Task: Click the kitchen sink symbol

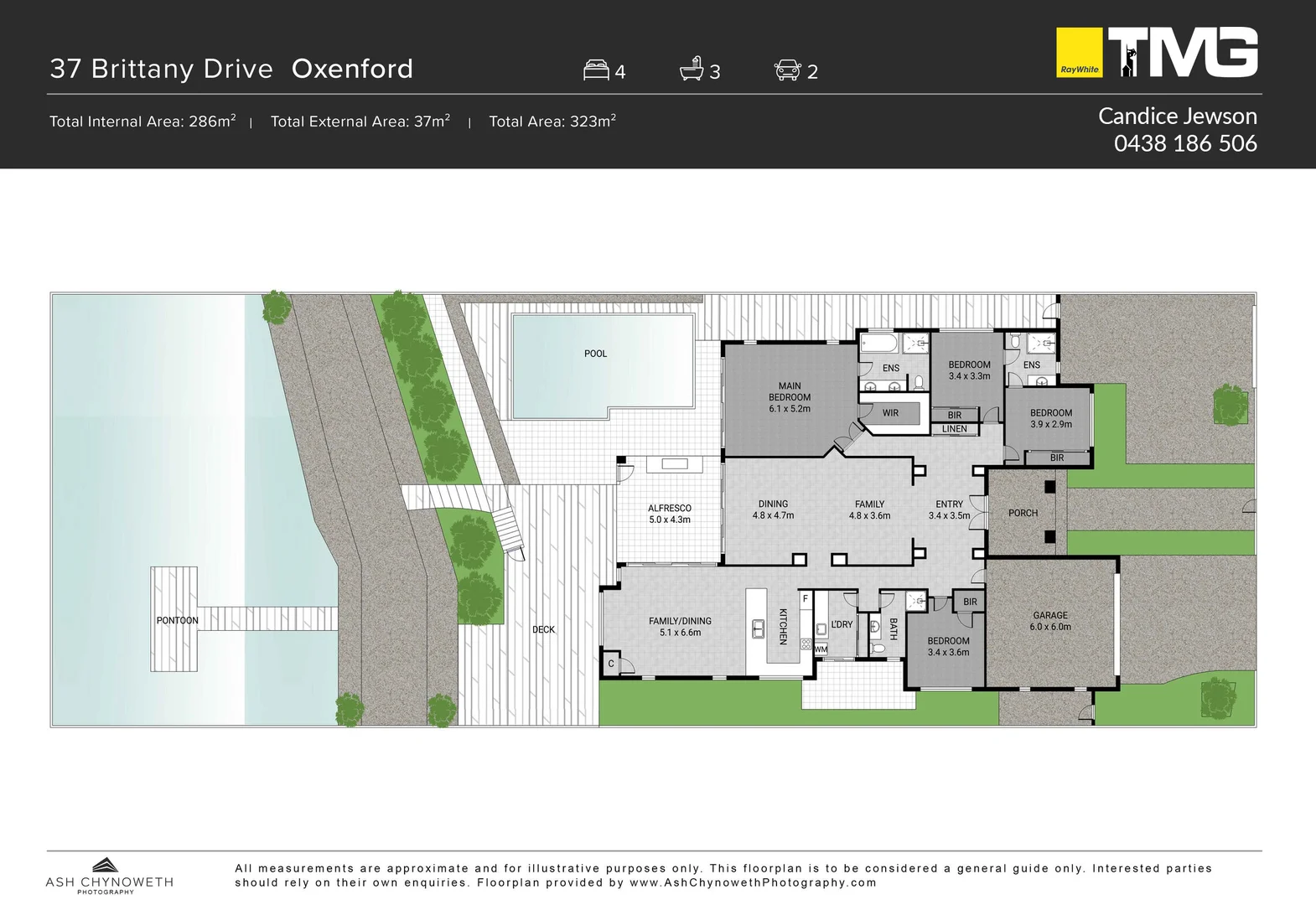Action: tap(758, 628)
